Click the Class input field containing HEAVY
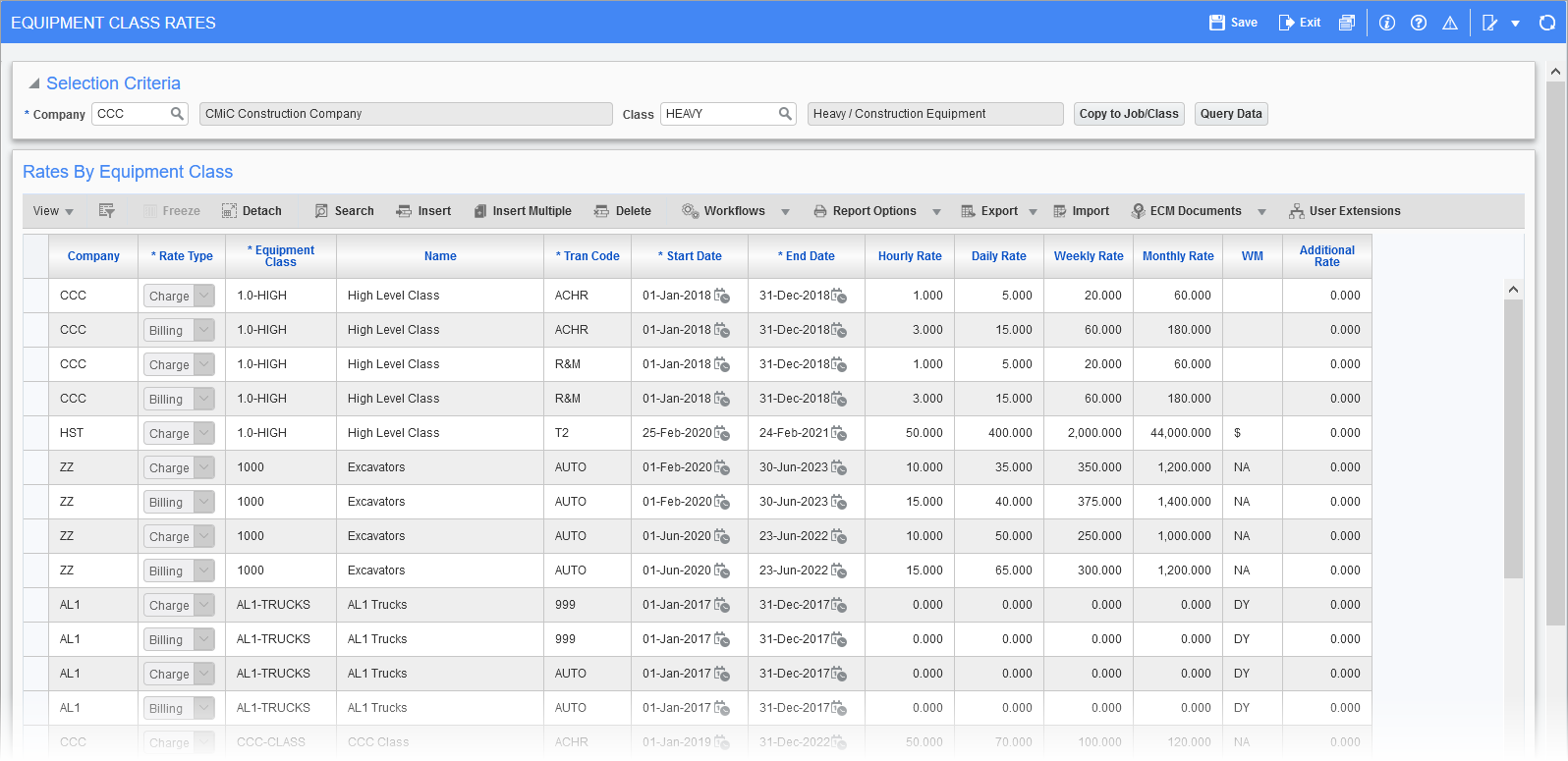The image size is (1568, 761). click(x=718, y=114)
